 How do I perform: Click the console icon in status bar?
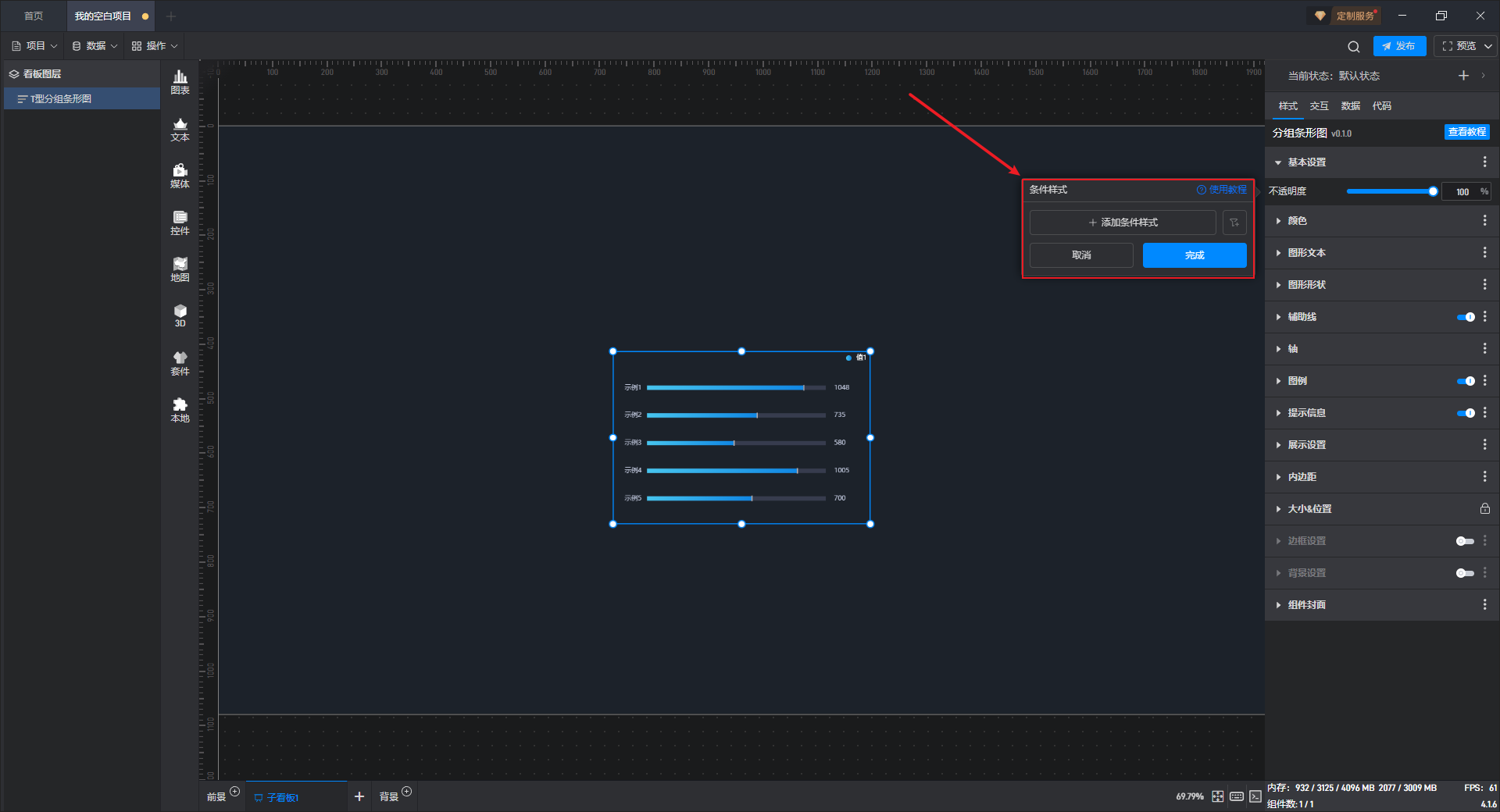click(1255, 796)
